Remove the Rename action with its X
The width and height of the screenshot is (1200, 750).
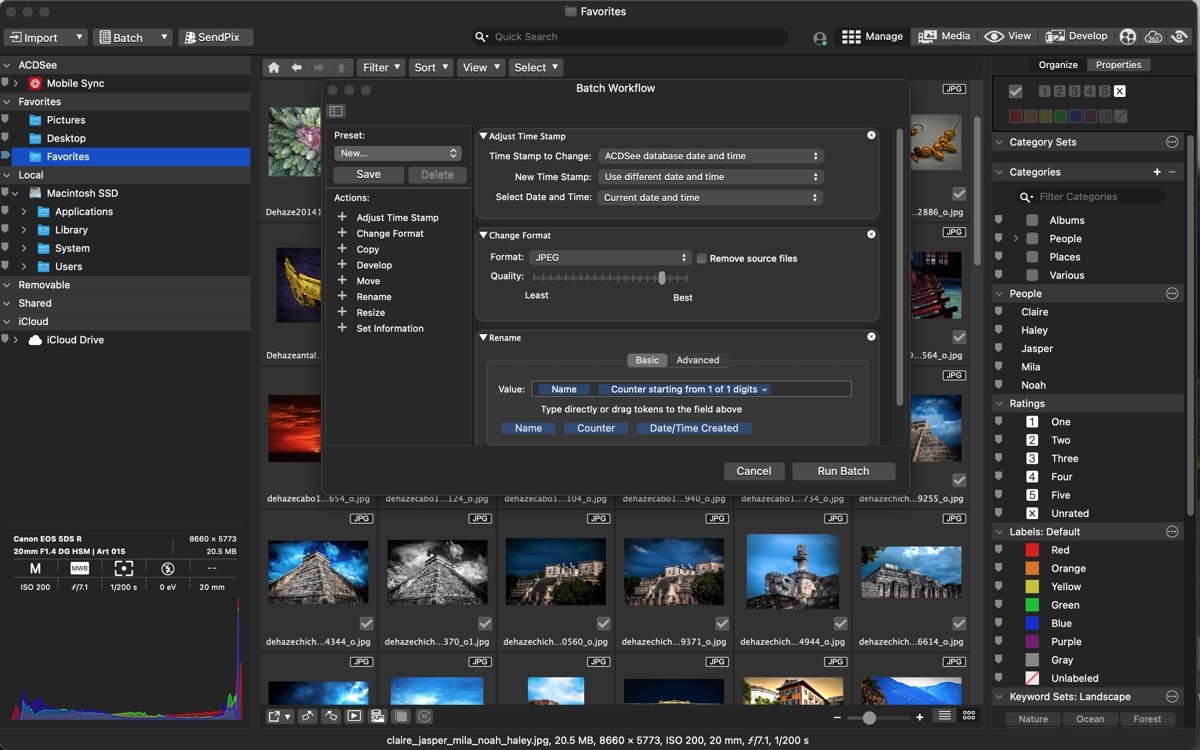click(871, 338)
